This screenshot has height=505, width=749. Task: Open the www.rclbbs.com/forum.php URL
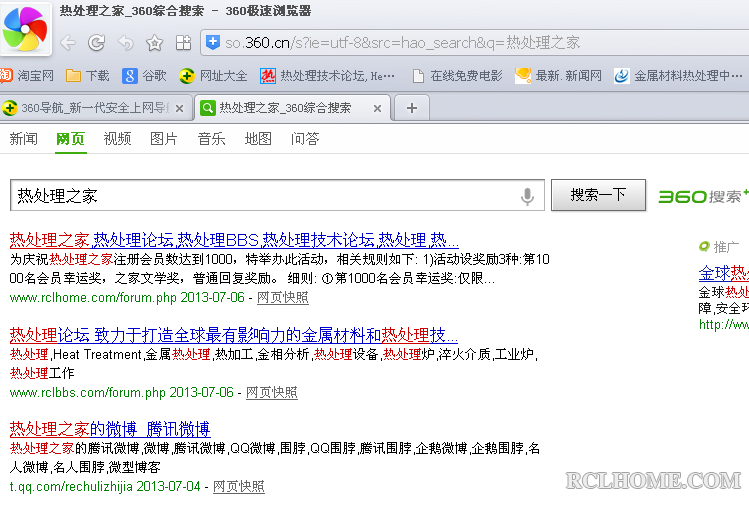pos(87,393)
